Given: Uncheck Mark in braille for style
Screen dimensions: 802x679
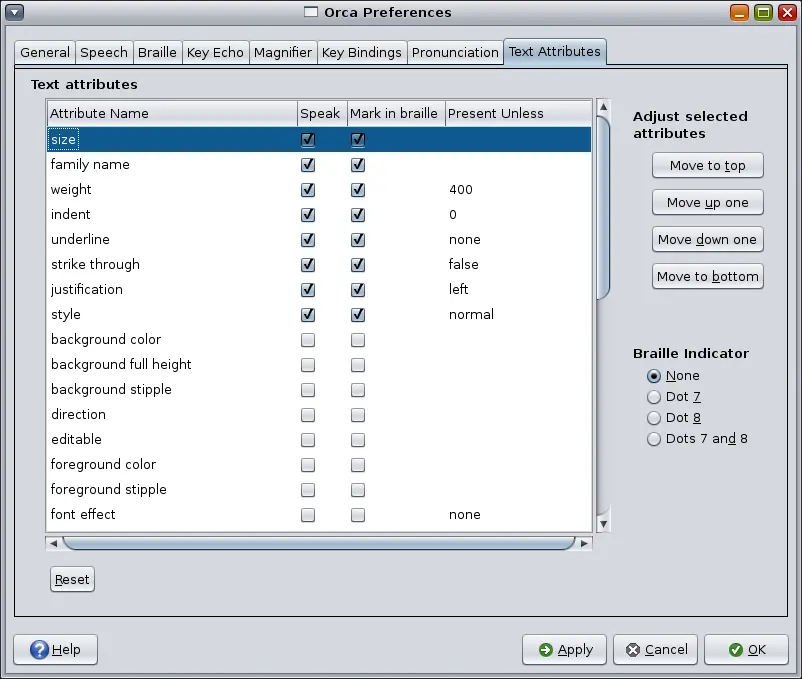Looking at the screenshot, I should pos(358,315).
